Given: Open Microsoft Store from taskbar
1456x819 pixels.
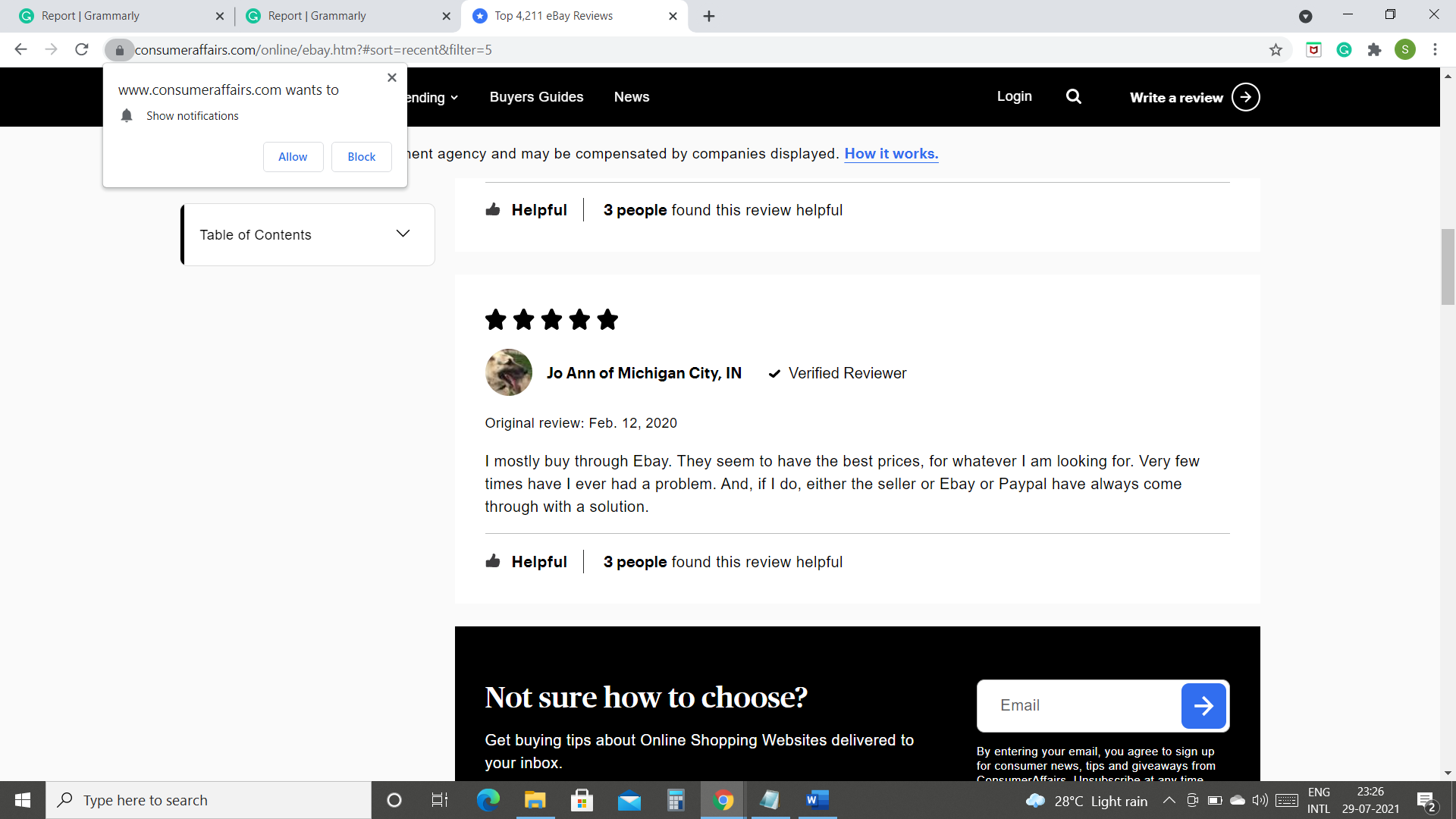Looking at the screenshot, I should (x=582, y=800).
